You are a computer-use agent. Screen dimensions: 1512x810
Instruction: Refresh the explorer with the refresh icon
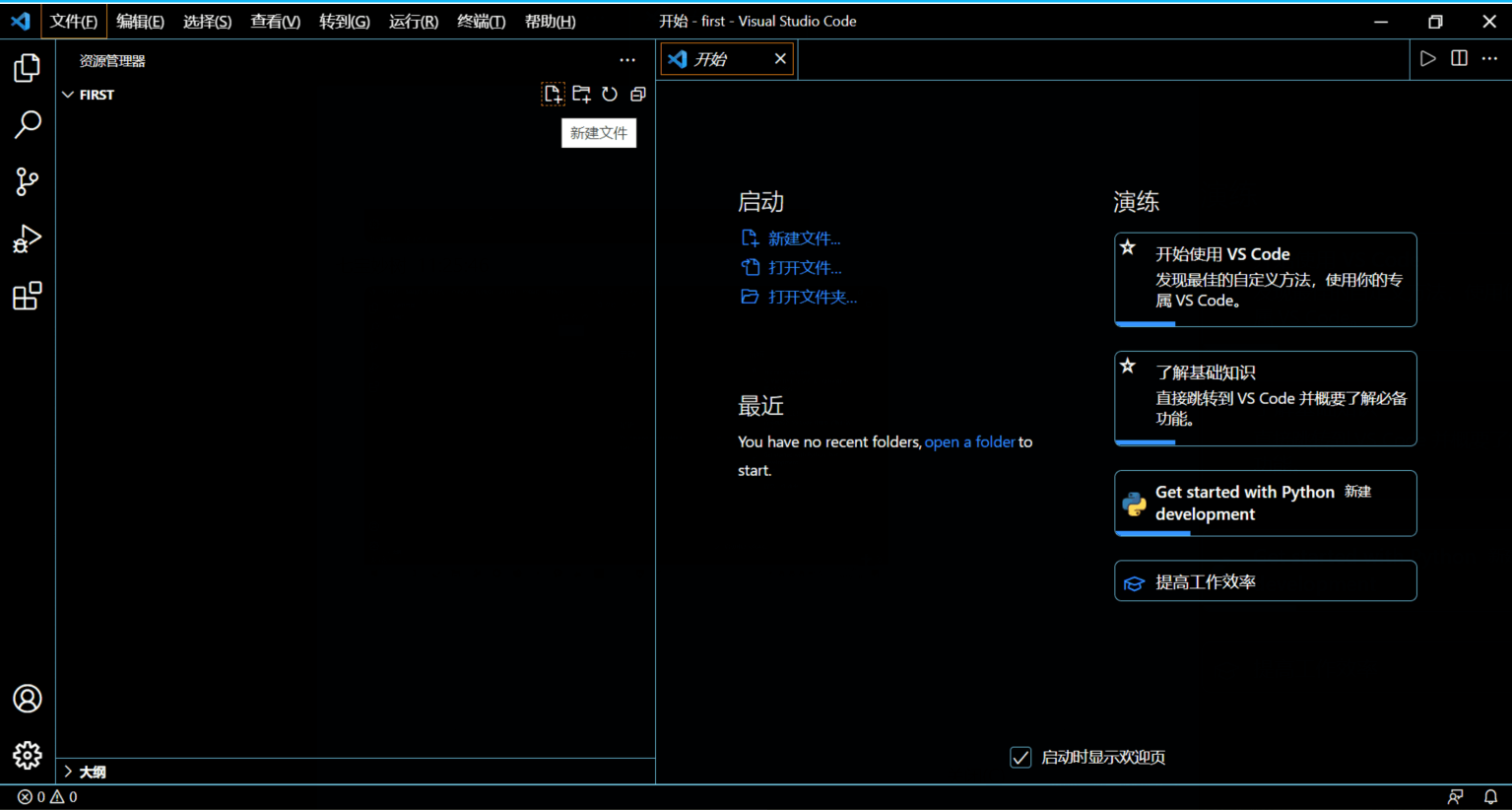610,95
